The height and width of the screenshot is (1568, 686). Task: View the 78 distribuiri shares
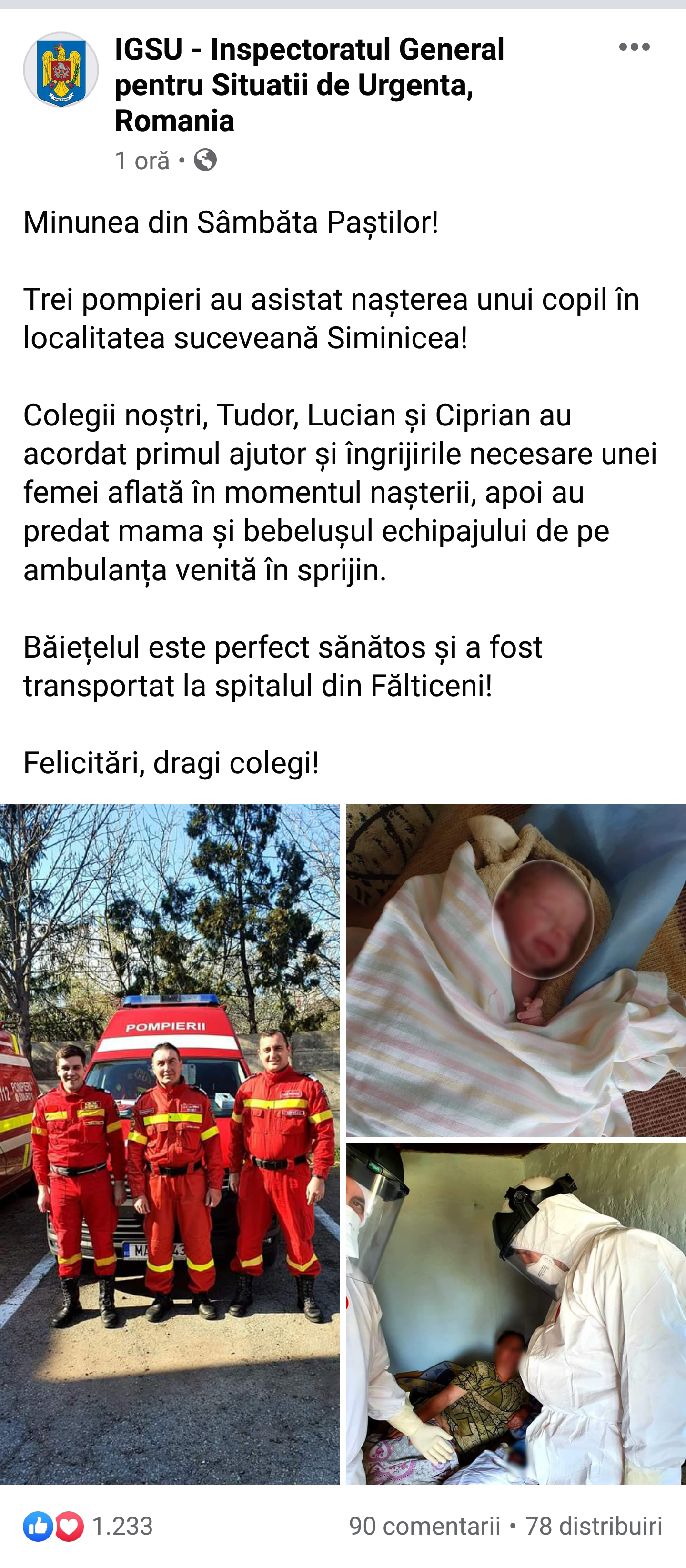click(594, 1527)
